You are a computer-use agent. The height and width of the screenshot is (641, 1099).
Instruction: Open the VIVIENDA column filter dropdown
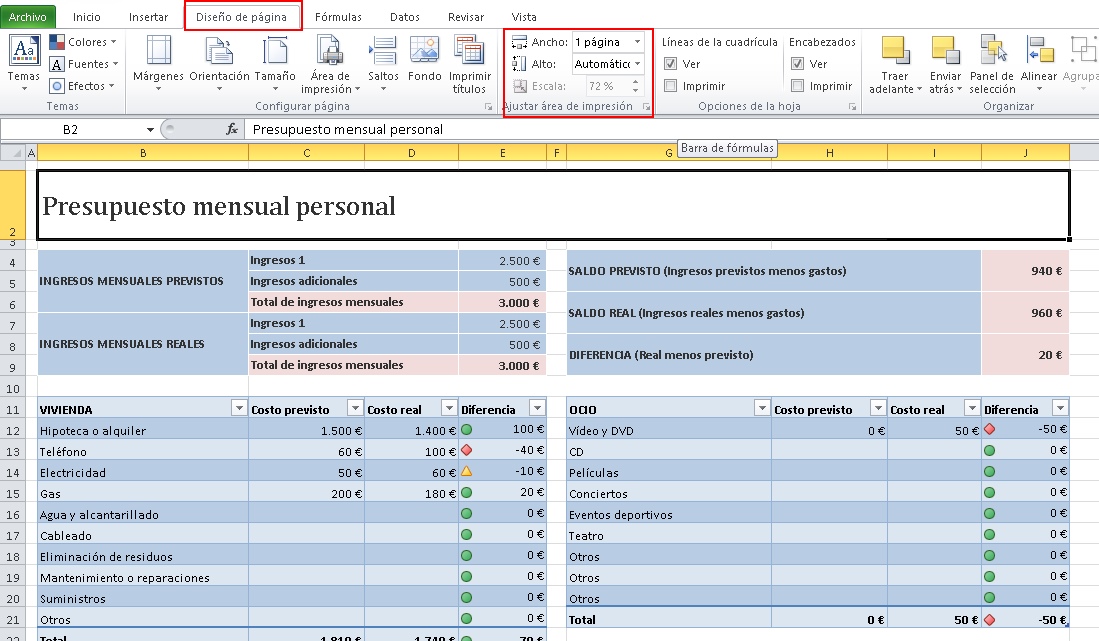[x=238, y=409]
